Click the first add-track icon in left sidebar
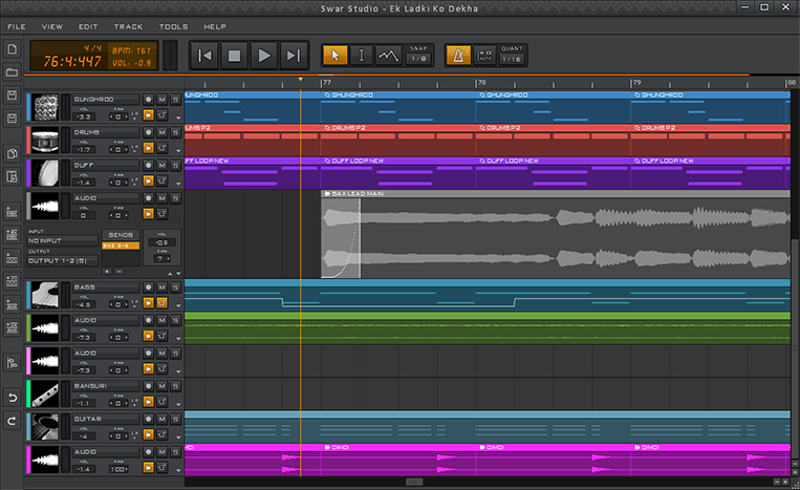Screen dimensions: 800x490 click(x=12, y=211)
